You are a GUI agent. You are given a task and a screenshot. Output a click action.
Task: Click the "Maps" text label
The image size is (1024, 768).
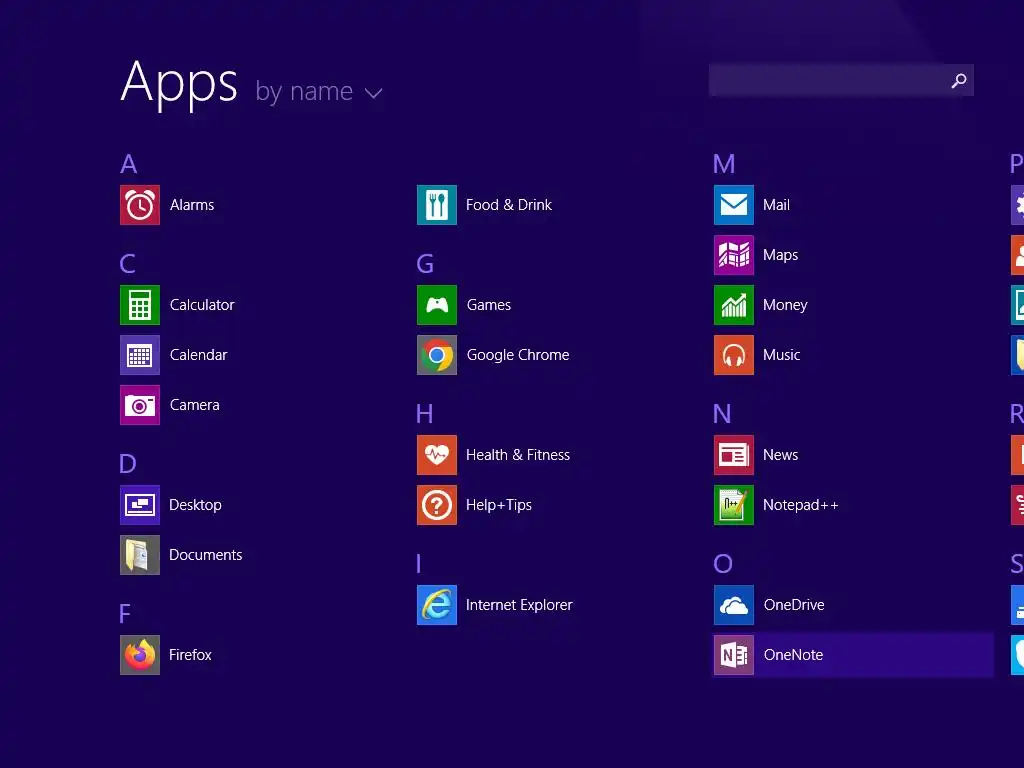point(780,255)
